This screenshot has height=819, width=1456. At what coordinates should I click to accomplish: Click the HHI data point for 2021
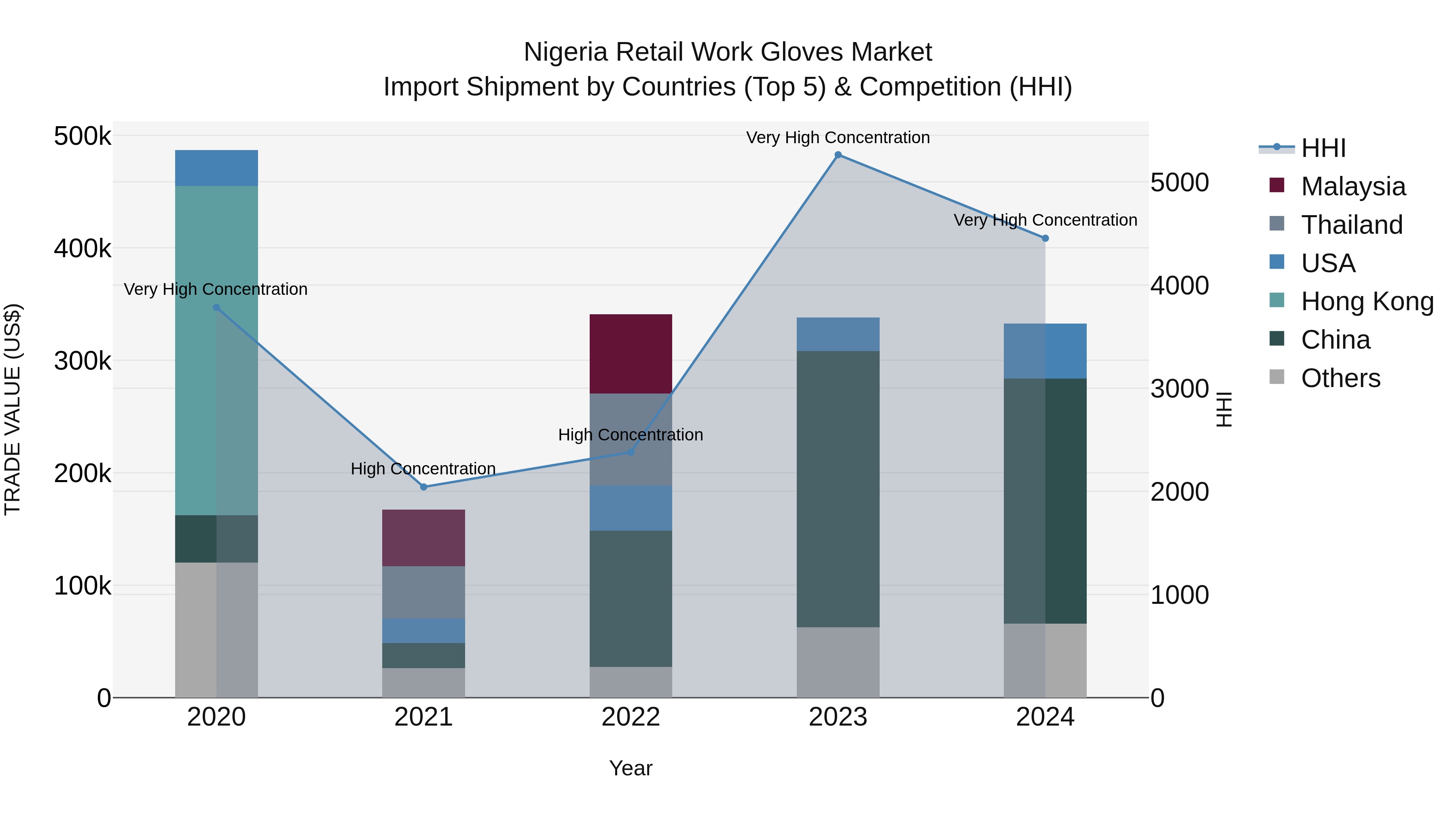click(x=424, y=487)
